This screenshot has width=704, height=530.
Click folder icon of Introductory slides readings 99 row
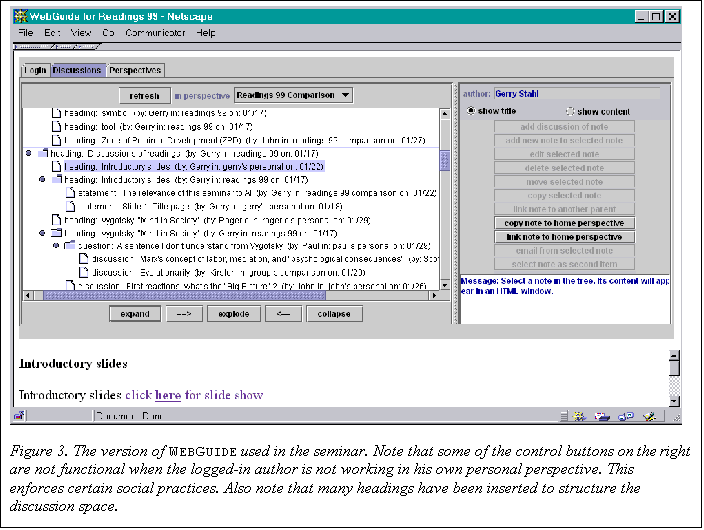(x=57, y=180)
